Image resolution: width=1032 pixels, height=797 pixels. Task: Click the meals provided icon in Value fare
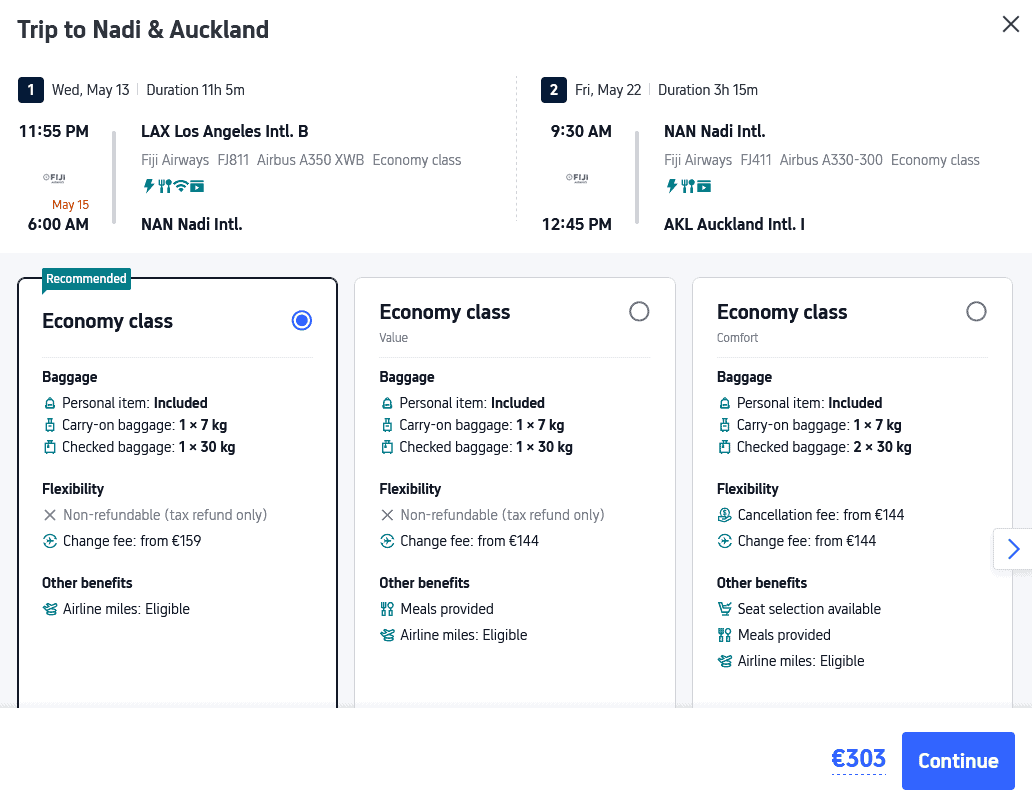pos(388,609)
